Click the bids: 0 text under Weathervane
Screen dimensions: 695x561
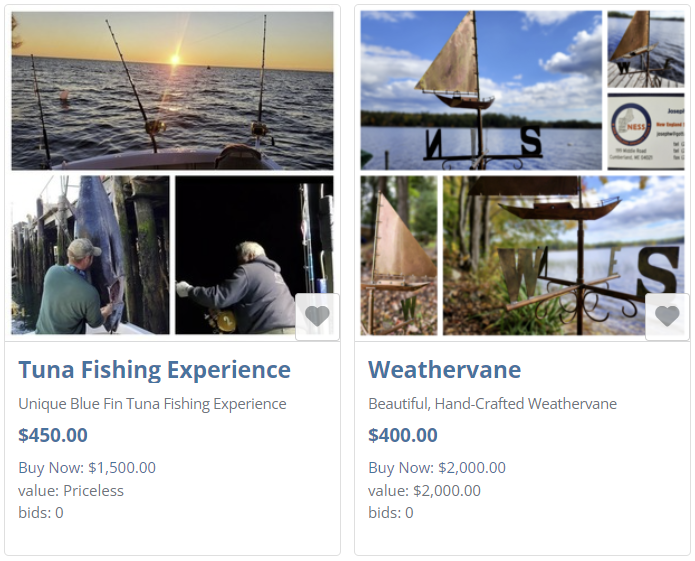390,512
